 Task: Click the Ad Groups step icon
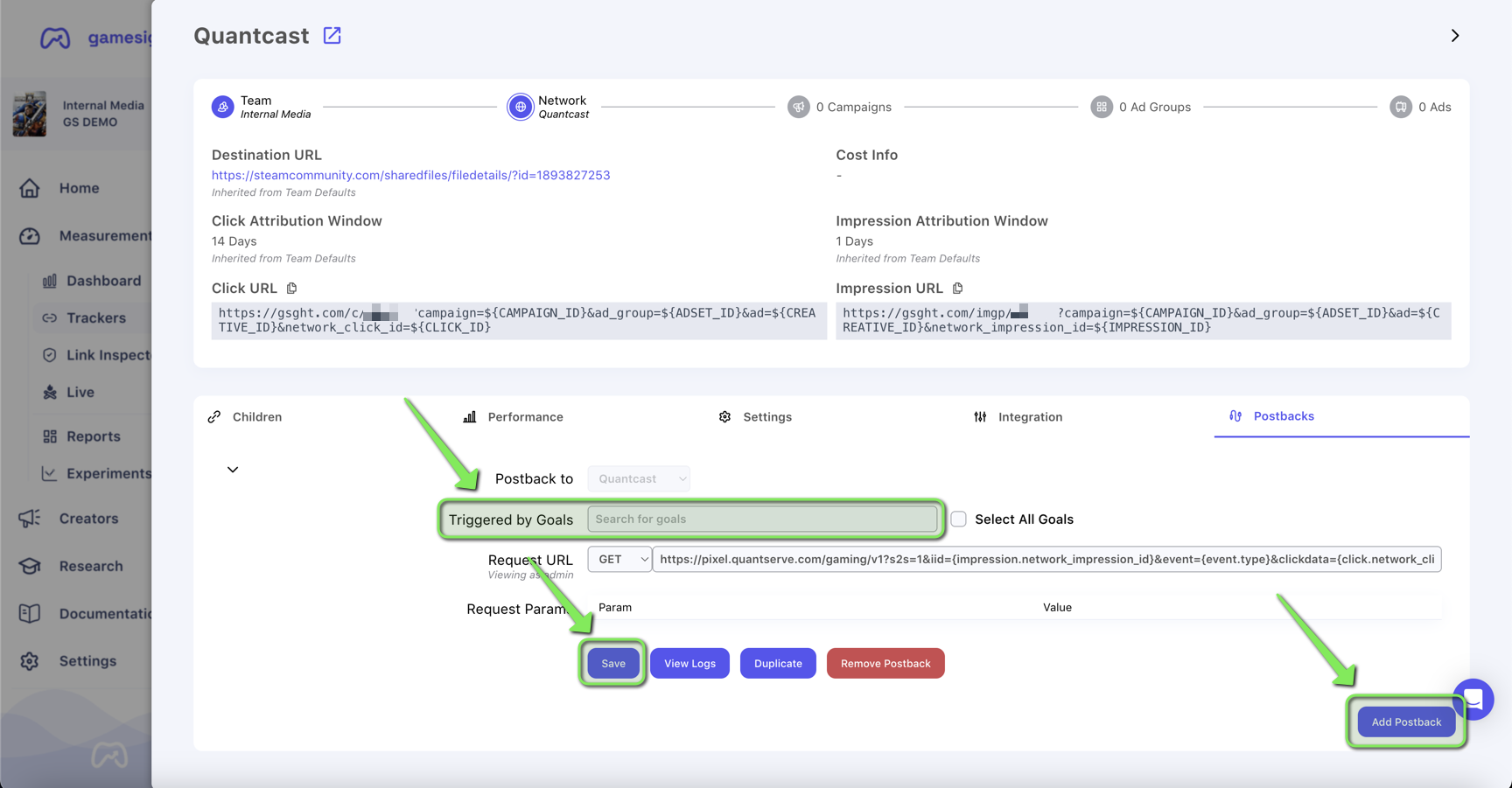click(x=1102, y=107)
